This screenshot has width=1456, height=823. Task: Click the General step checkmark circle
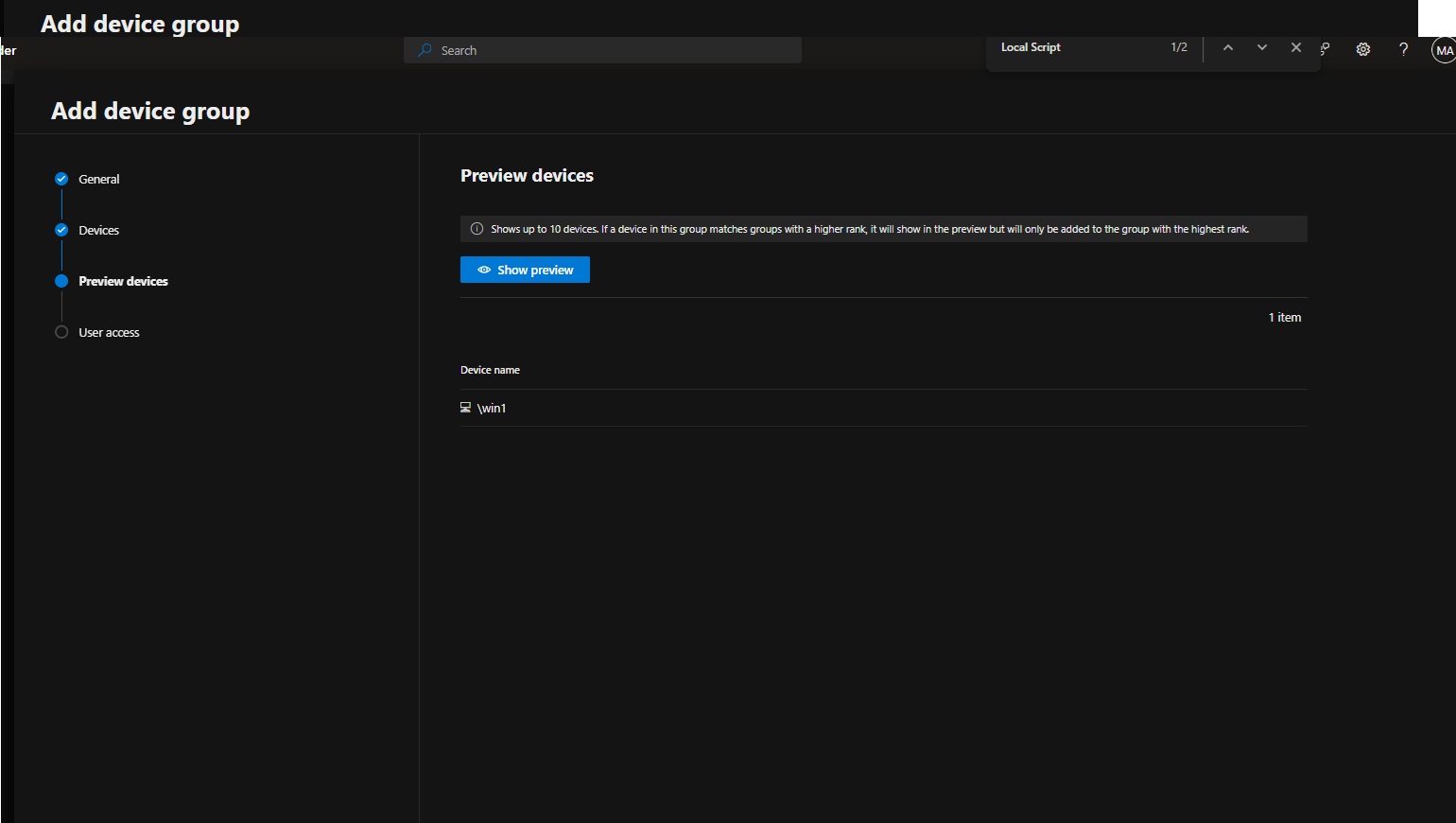tap(61, 179)
